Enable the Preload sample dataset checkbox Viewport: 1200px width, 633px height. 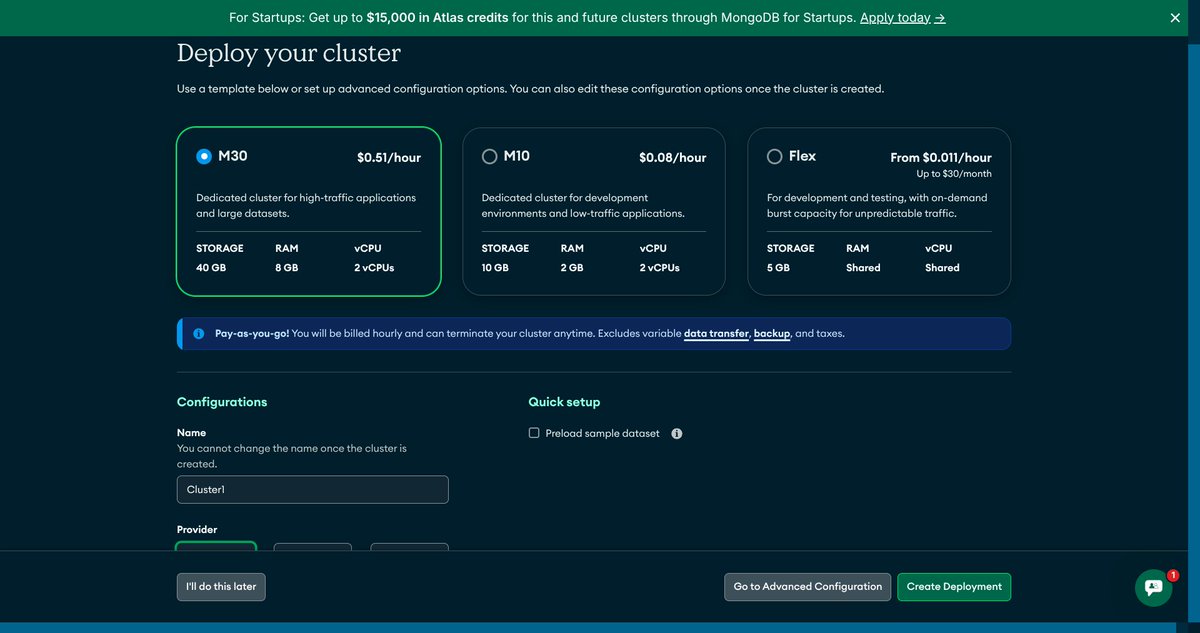(x=534, y=433)
